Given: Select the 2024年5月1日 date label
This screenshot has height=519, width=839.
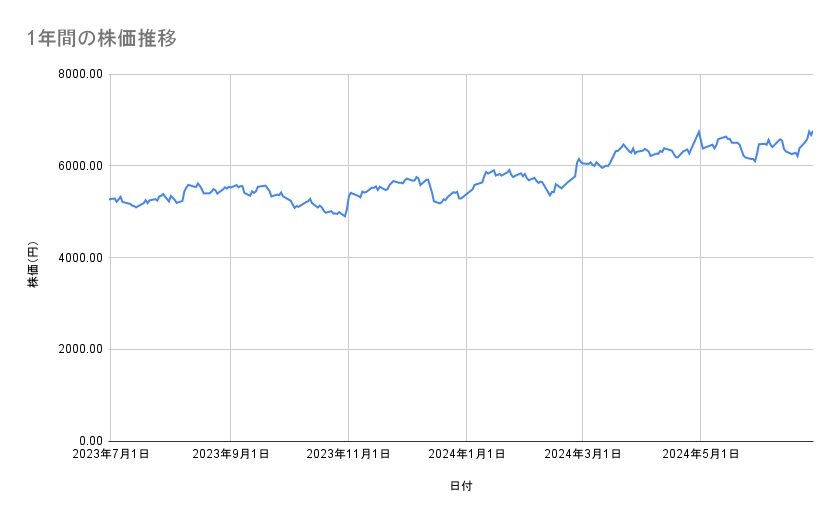Looking at the screenshot, I should 700,454.
